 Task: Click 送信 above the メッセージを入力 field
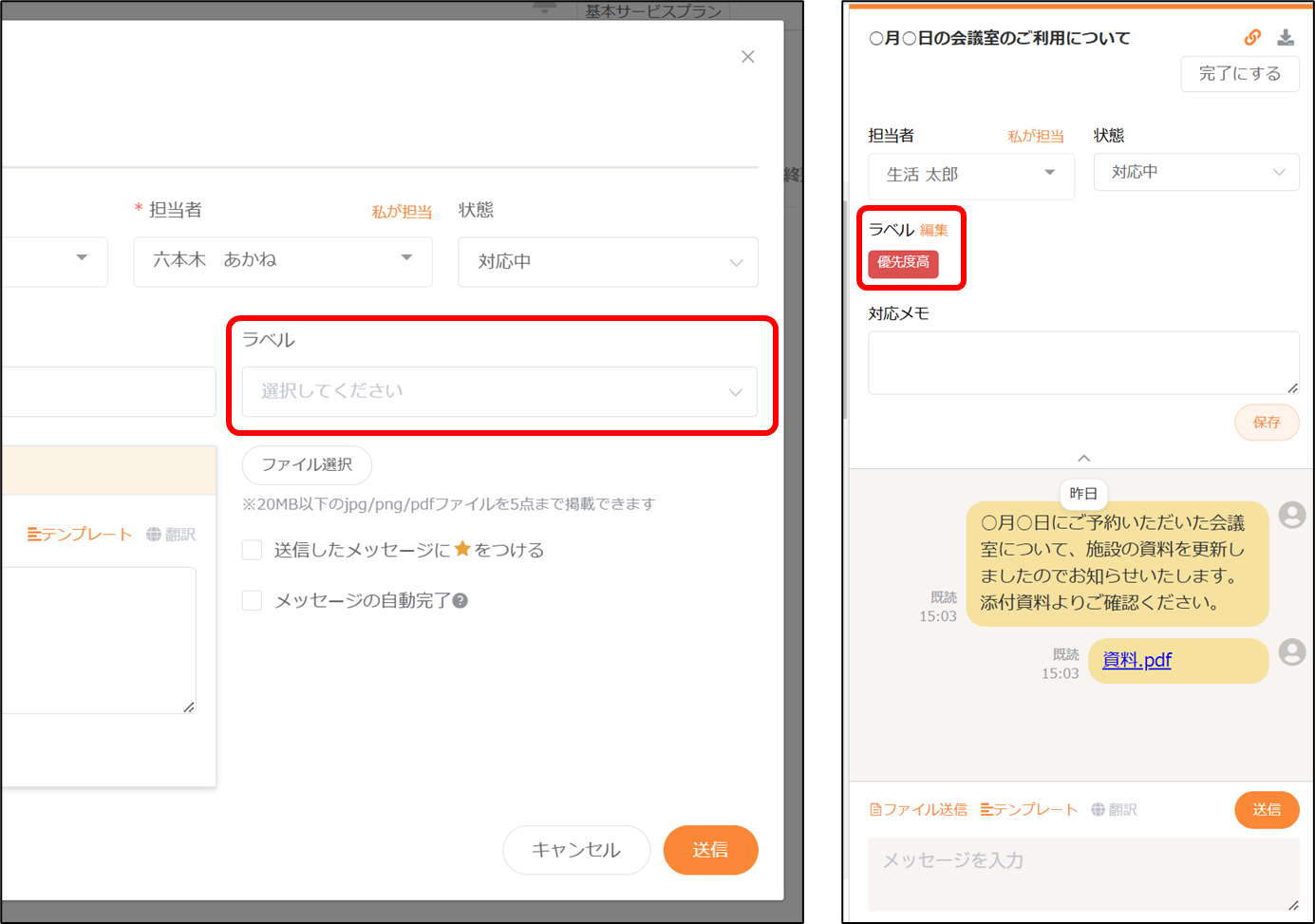pos(1267,810)
